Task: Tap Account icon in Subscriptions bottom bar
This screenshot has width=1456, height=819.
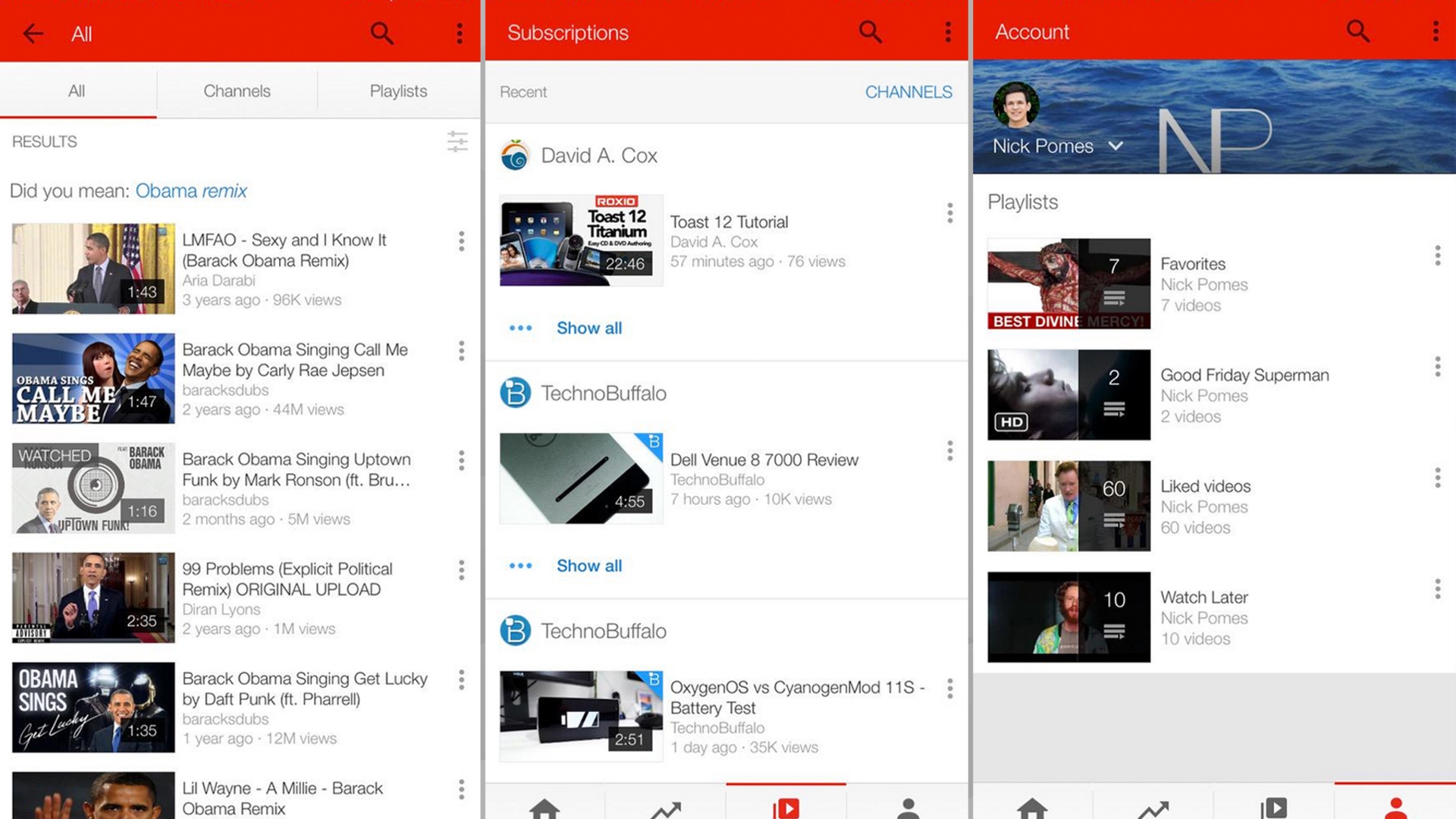Action: click(x=908, y=808)
